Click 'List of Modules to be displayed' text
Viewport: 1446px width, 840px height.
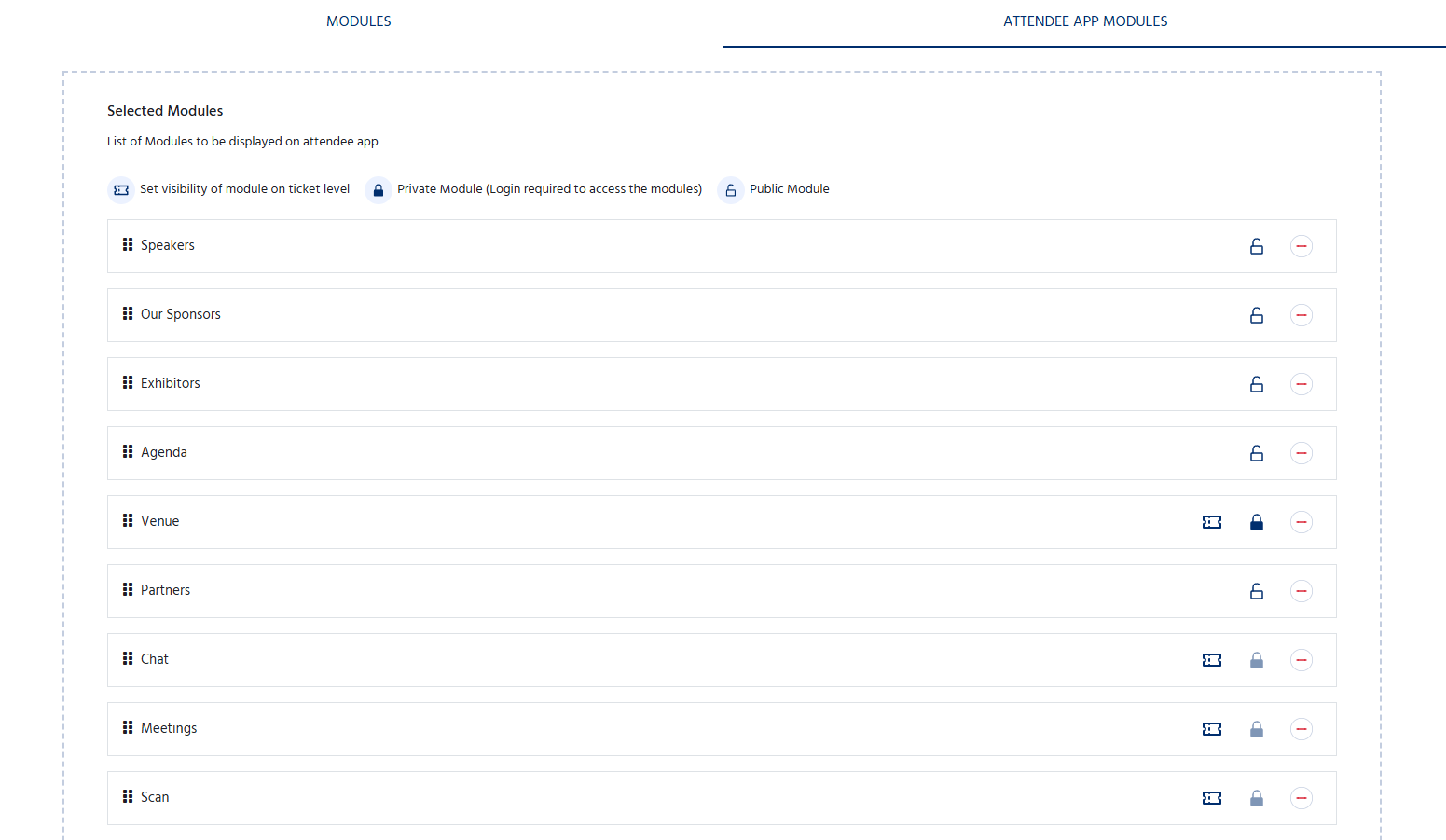click(x=242, y=142)
